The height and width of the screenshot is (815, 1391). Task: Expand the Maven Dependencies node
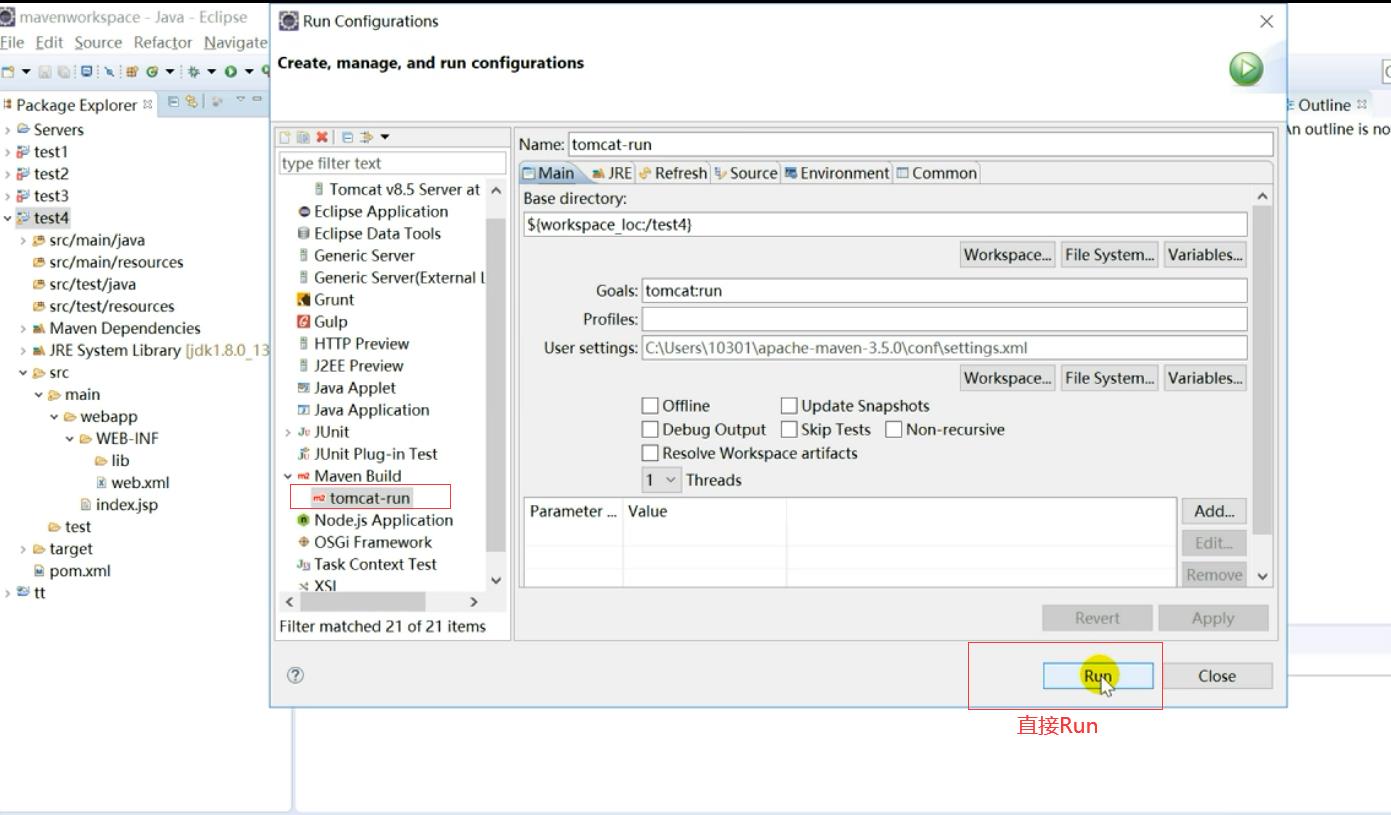click(x=23, y=328)
